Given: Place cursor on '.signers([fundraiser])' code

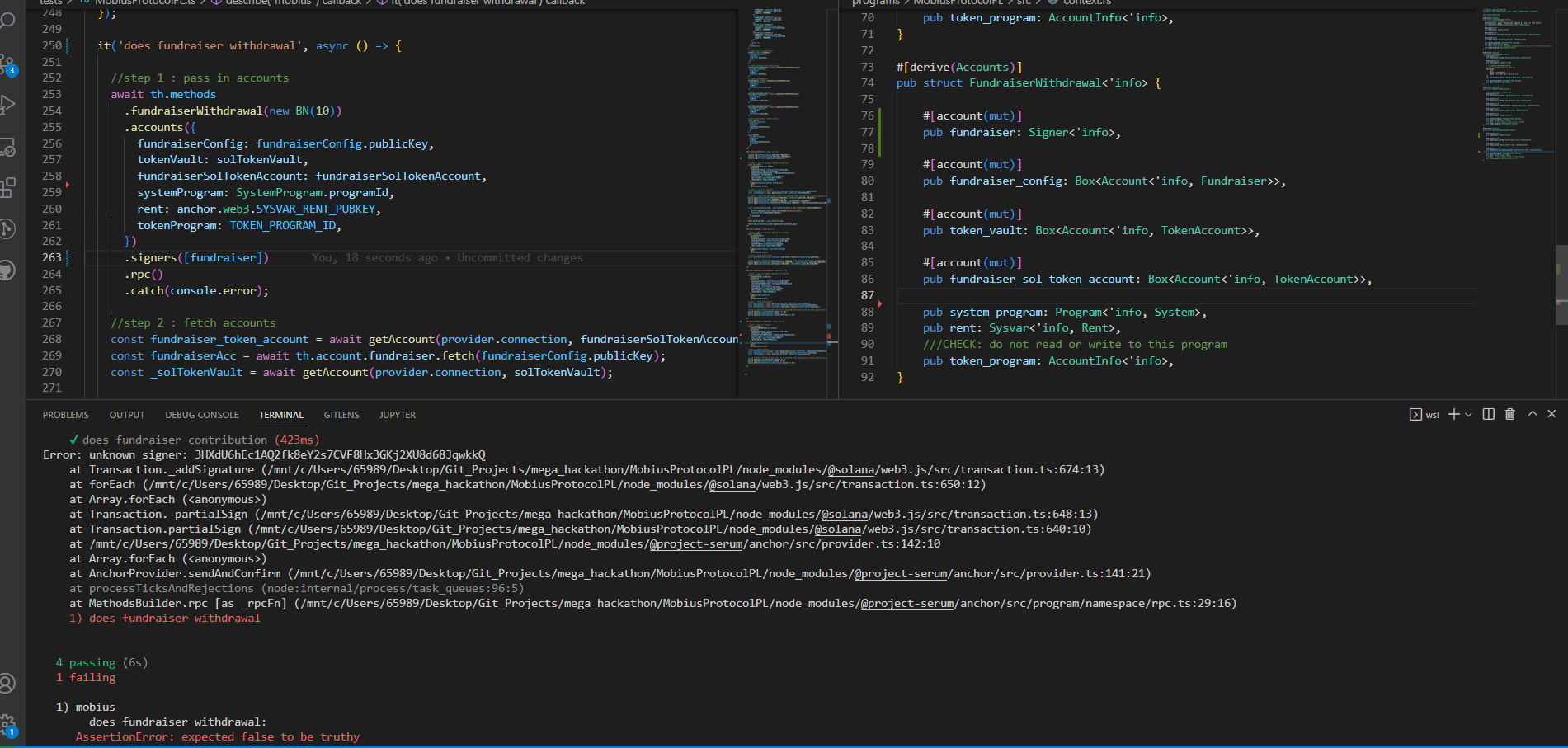Looking at the screenshot, I should tap(196, 257).
